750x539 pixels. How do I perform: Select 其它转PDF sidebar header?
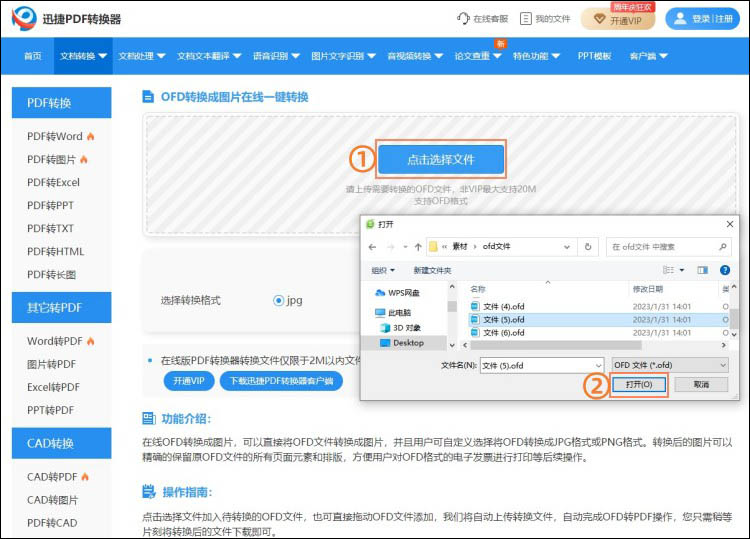point(62,308)
